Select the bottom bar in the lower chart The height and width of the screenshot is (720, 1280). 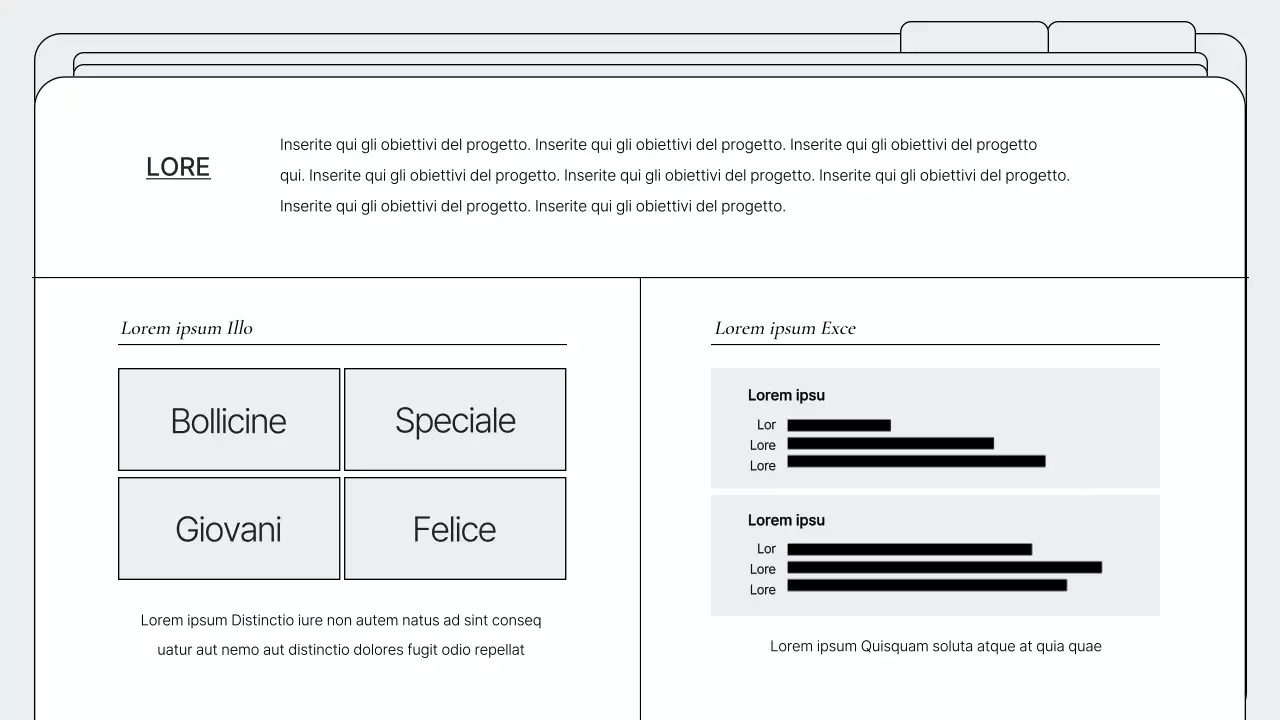(926, 585)
